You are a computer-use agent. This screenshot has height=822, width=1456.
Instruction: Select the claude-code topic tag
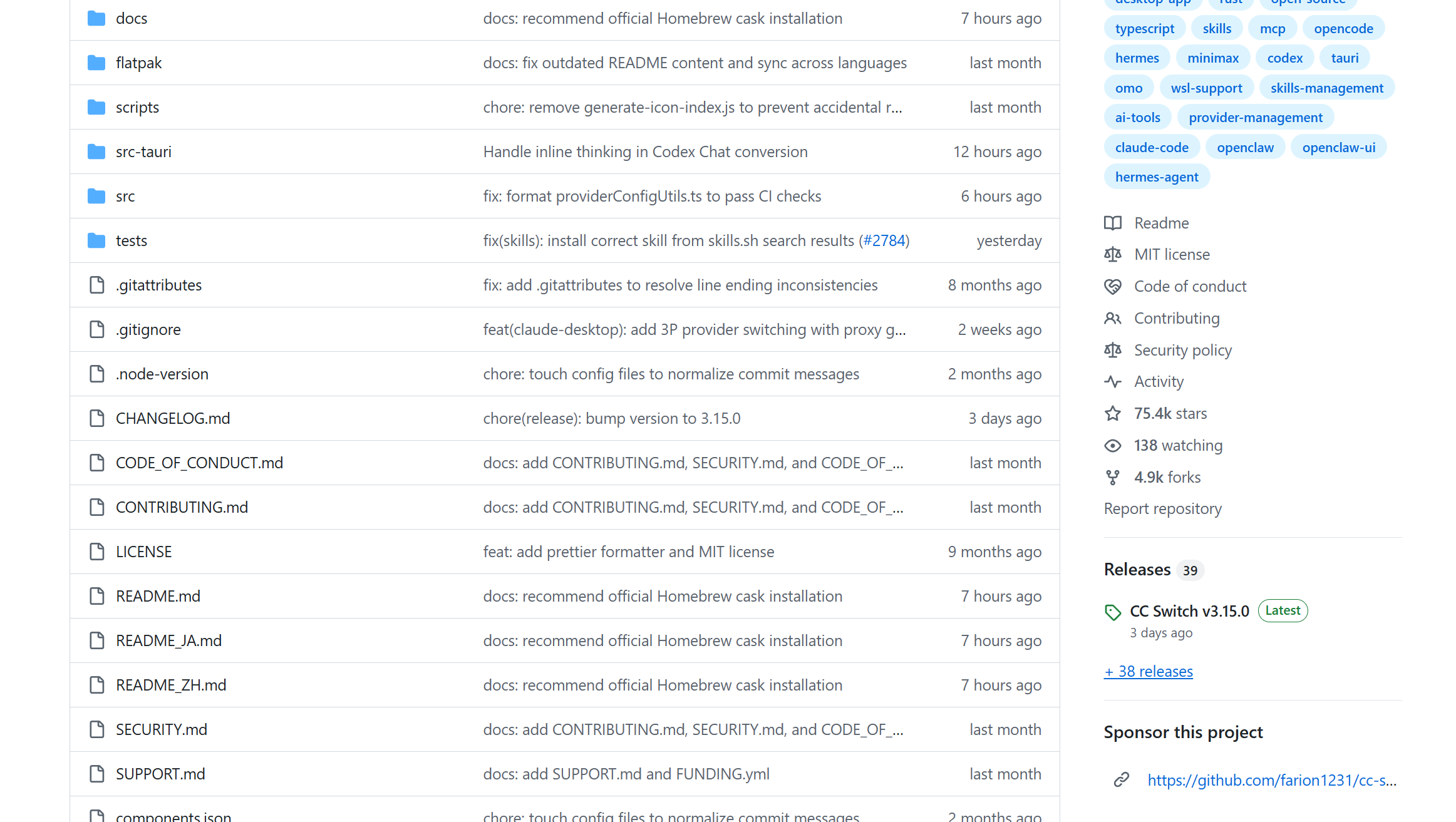pyautogui.click(x=1152, y=147)
